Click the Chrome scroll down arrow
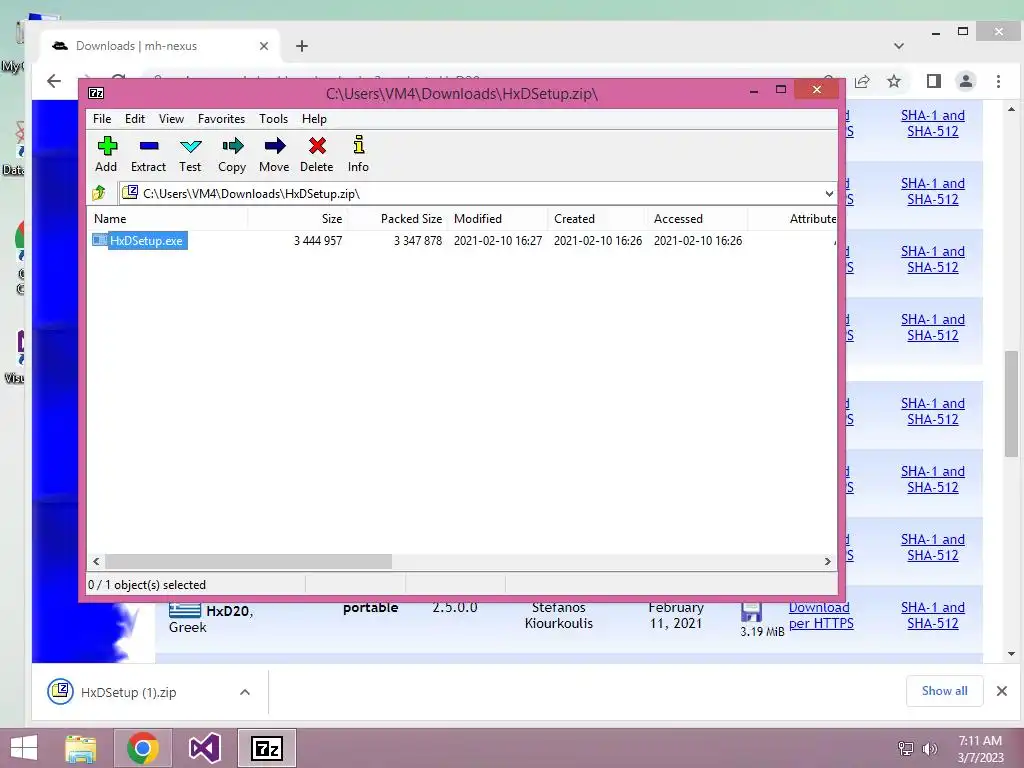Screen dimensions: 1024x768 click(1011, 654)
